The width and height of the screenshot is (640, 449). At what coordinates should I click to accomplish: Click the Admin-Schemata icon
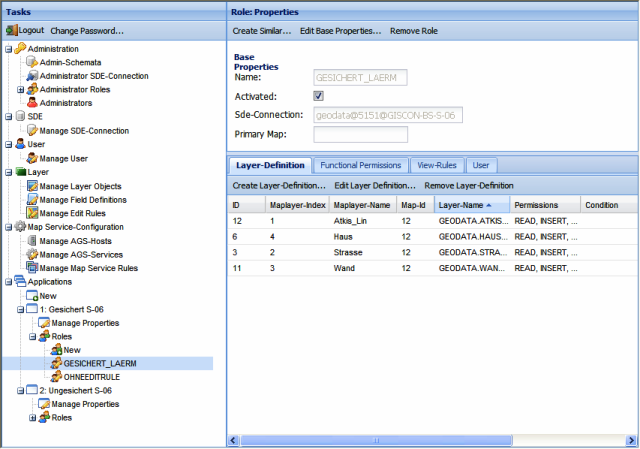coord(32,62)
